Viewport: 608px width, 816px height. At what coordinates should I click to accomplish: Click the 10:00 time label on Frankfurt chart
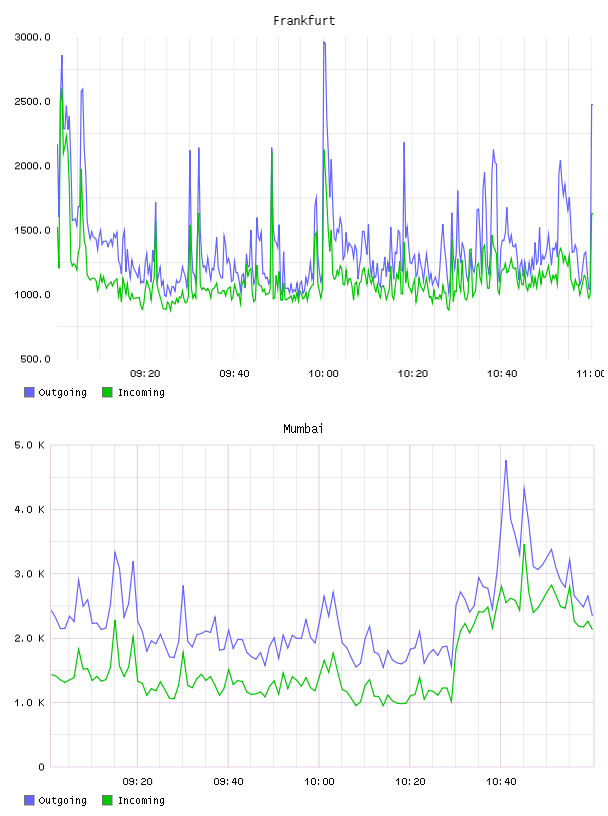[323, 374]
